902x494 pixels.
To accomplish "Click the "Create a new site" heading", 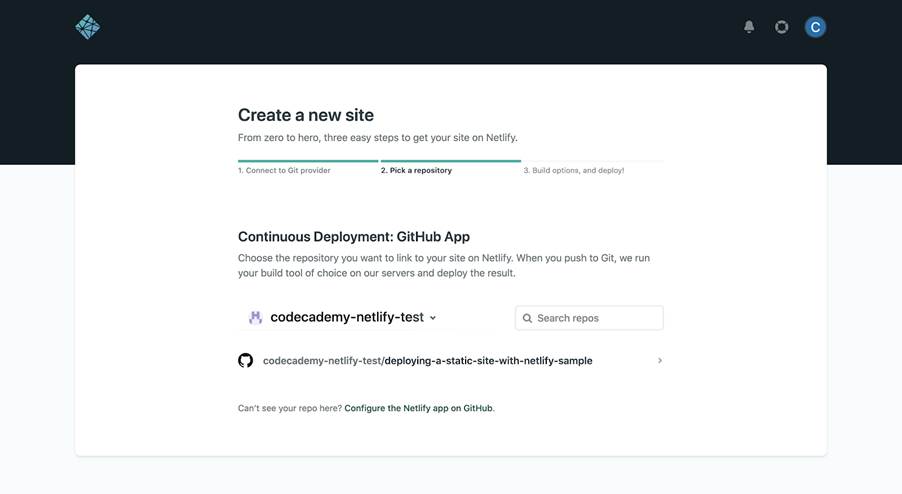I will click(x=306, y=115).
